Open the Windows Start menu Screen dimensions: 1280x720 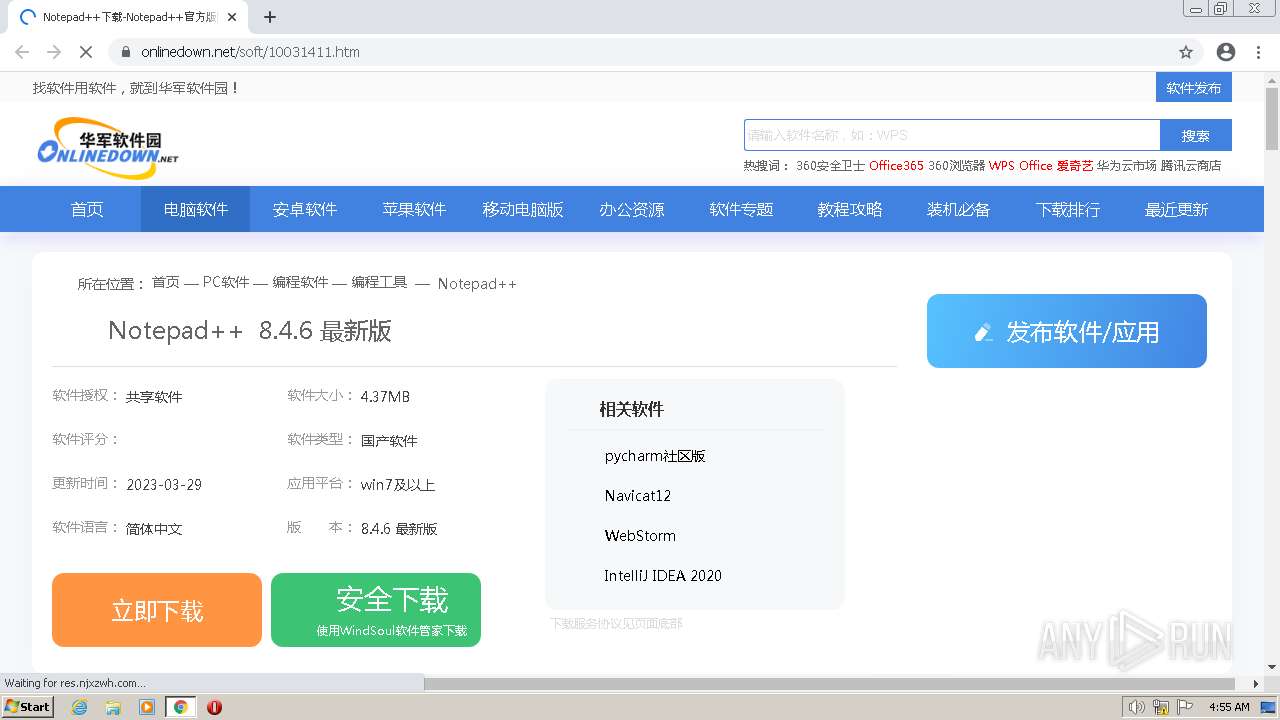28,707
